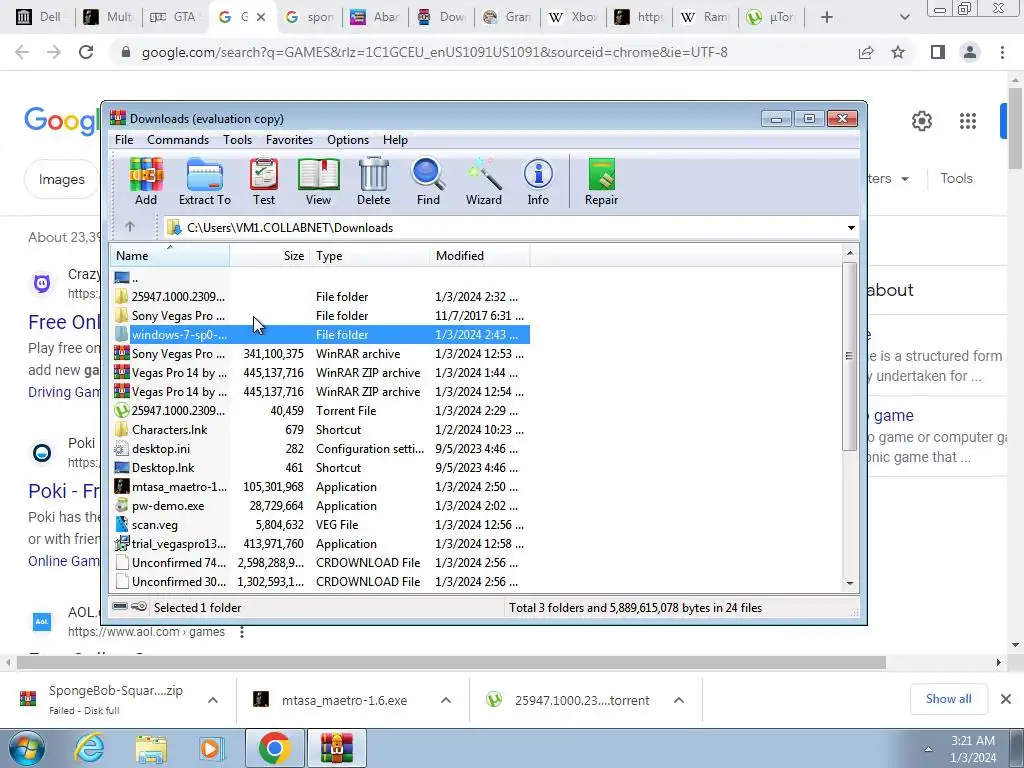Open the Chrome tab search chevron

pyautogui.click(x=904, y=17)
